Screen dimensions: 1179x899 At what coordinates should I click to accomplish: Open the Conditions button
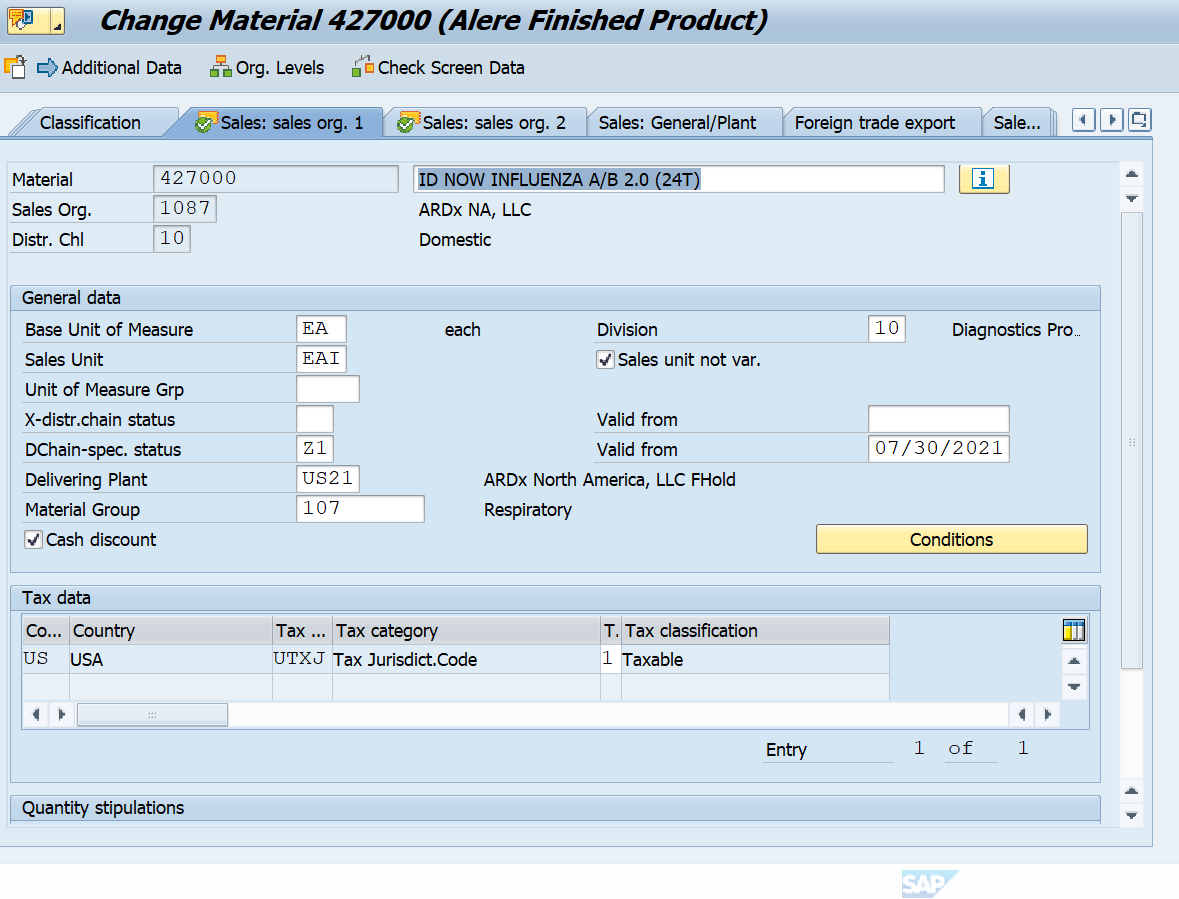951,539
